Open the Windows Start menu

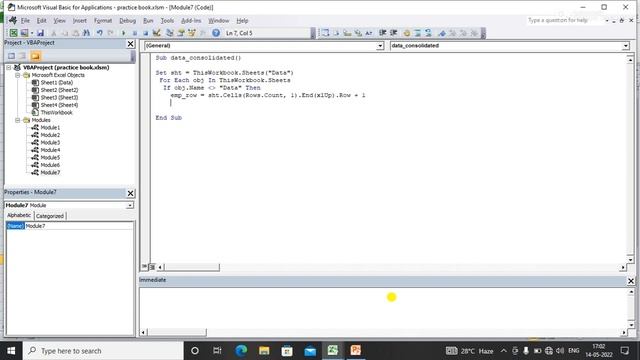pos(11,351)
